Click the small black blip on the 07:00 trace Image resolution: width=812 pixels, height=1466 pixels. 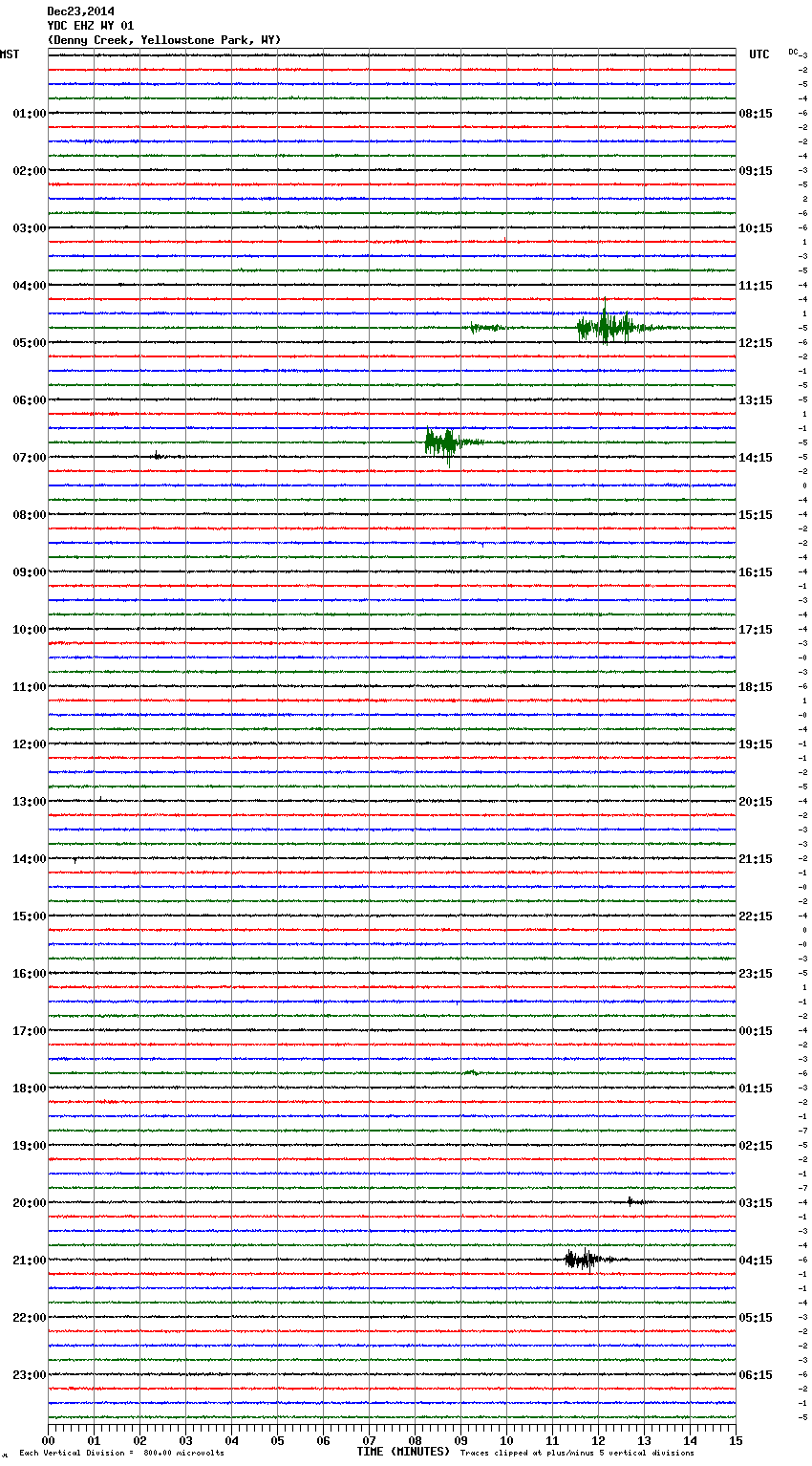pos(159,456)
